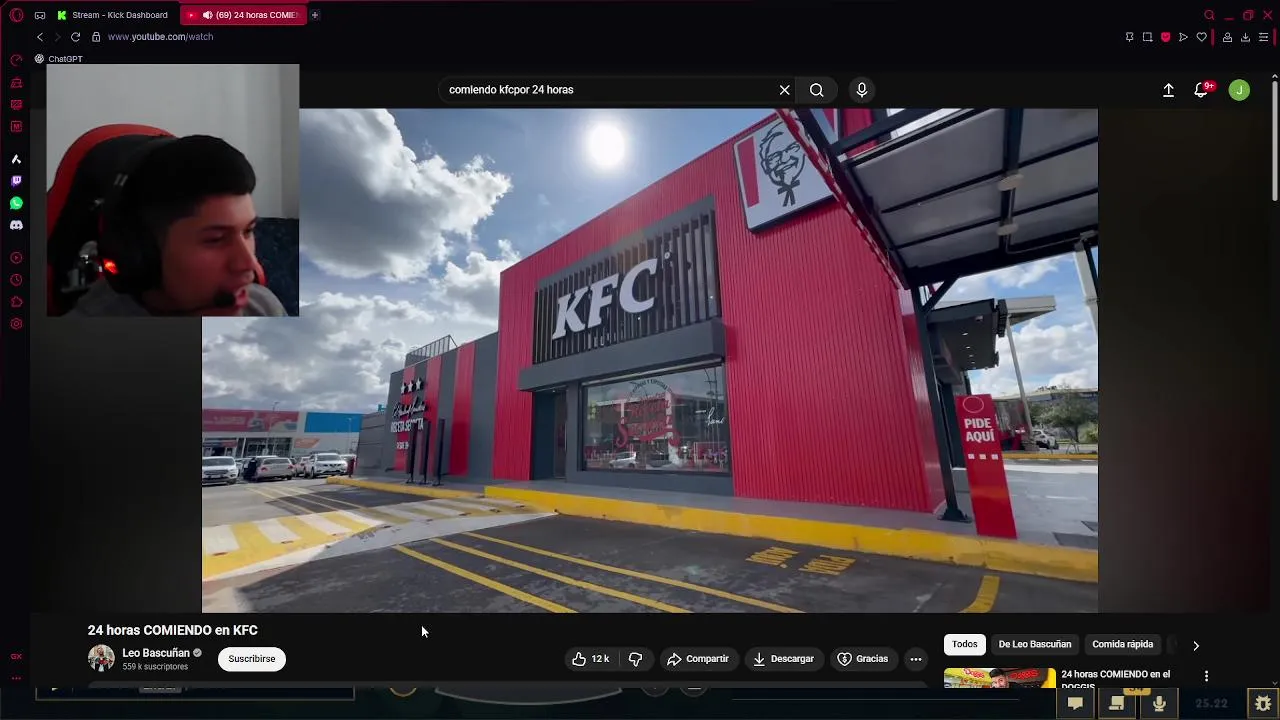Screen dimensions: 1280x720
Task: Go back one page
Action: [40, 37]
